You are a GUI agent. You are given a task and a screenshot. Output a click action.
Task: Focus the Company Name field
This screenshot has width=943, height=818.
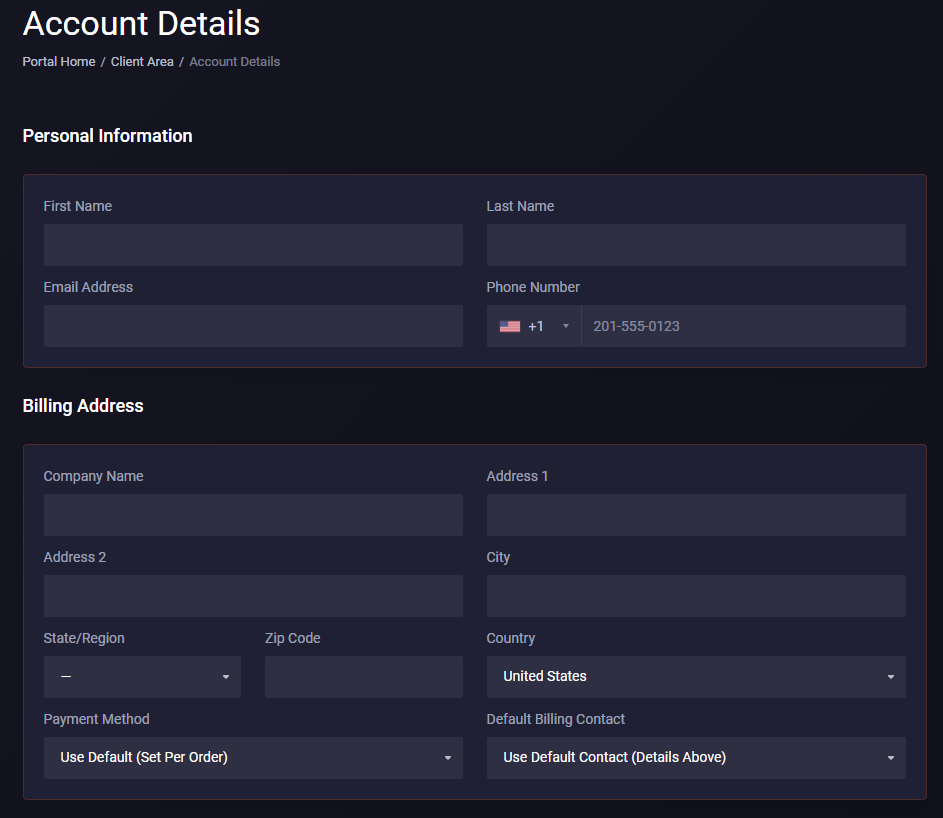[252, 515]
